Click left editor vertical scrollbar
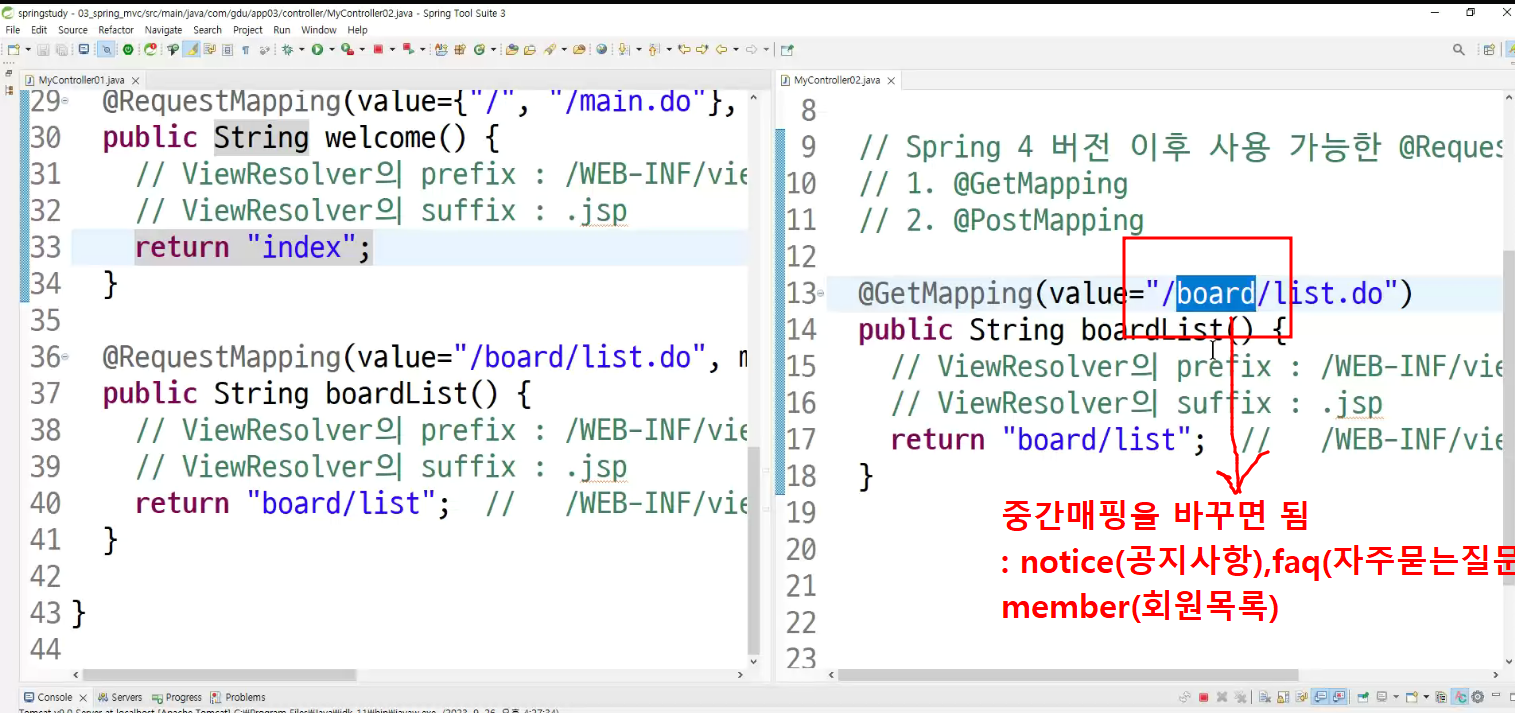This screenshot has width=1515, height=713. click(755, 548)
